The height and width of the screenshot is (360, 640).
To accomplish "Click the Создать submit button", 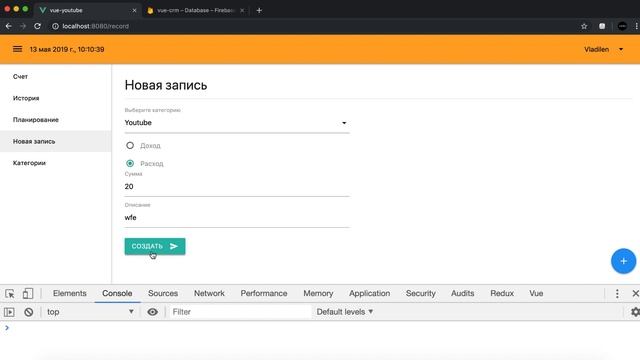I will (155, 246).
